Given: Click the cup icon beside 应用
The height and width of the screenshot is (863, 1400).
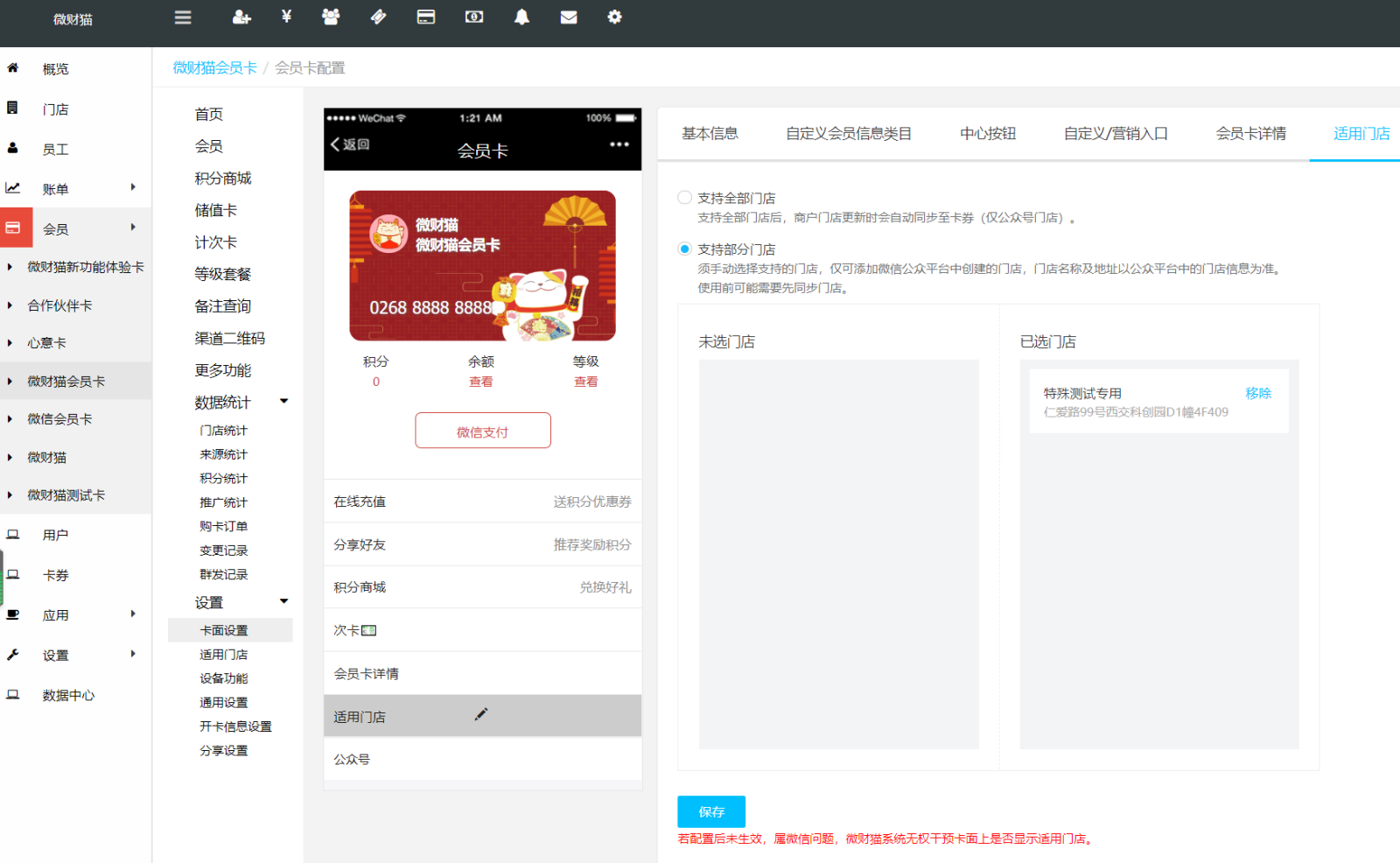Looking at the screenshot, I should click(12, 614).
